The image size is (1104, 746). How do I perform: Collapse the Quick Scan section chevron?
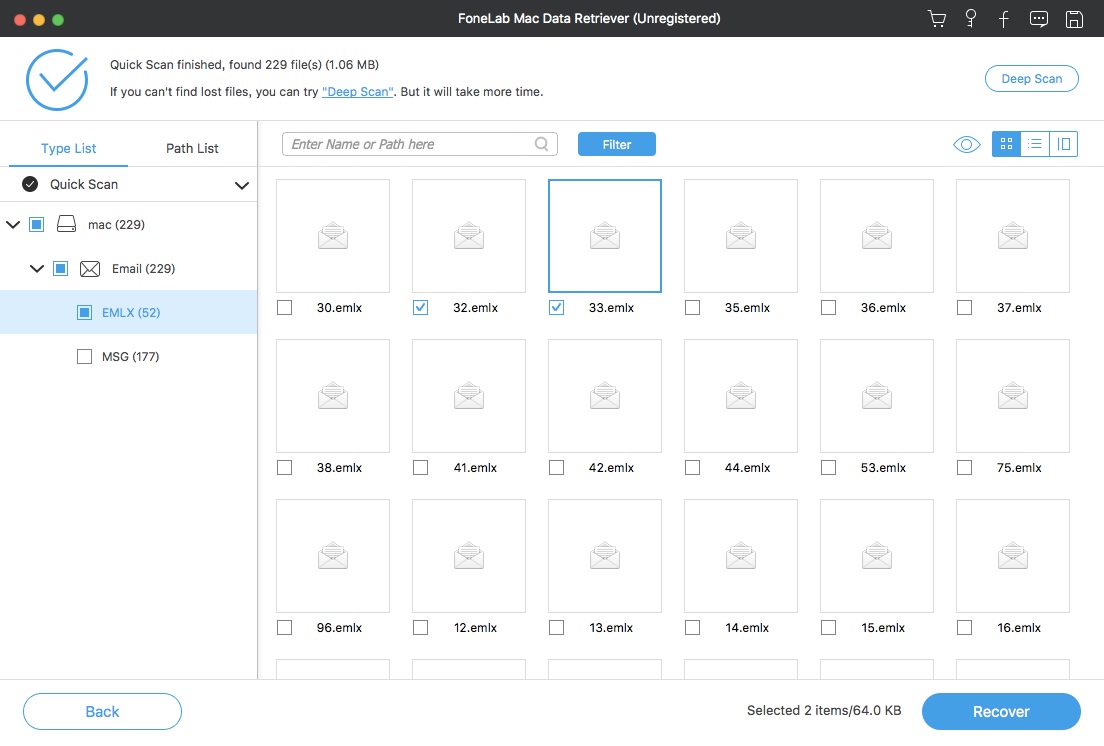pos(241,185)
